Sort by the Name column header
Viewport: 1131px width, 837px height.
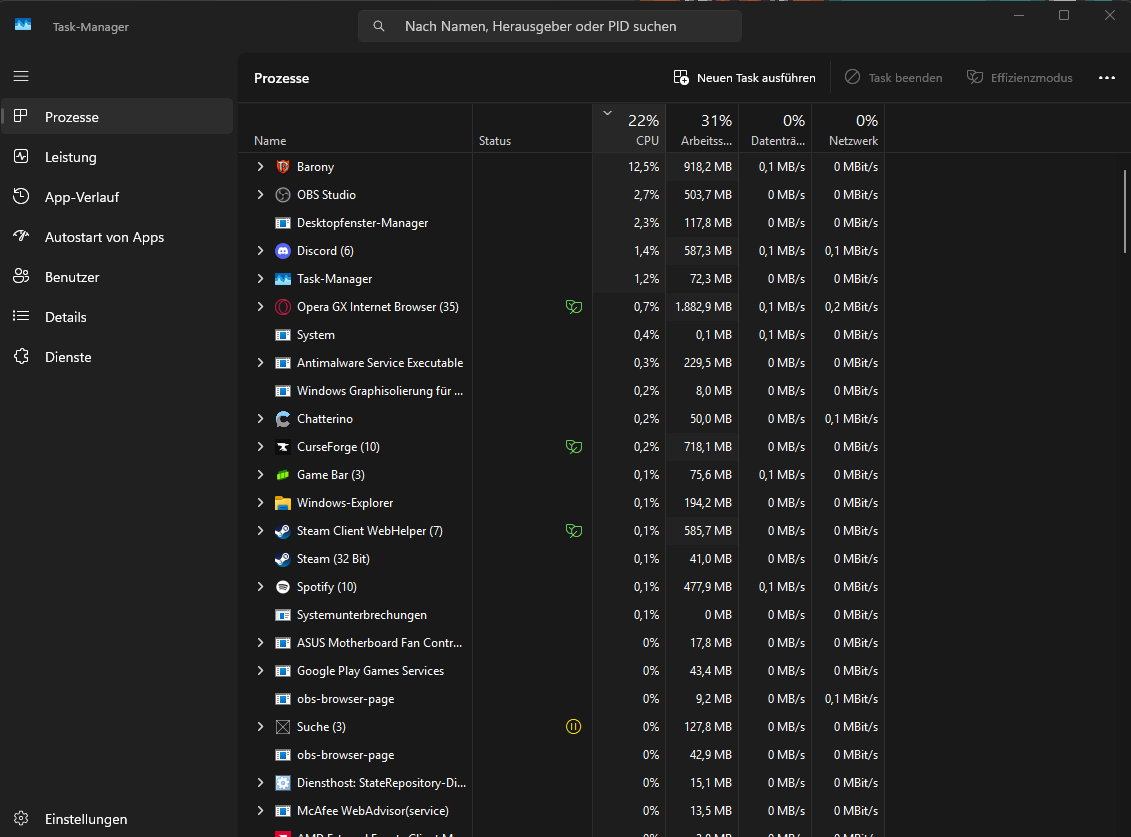[356, 128]
